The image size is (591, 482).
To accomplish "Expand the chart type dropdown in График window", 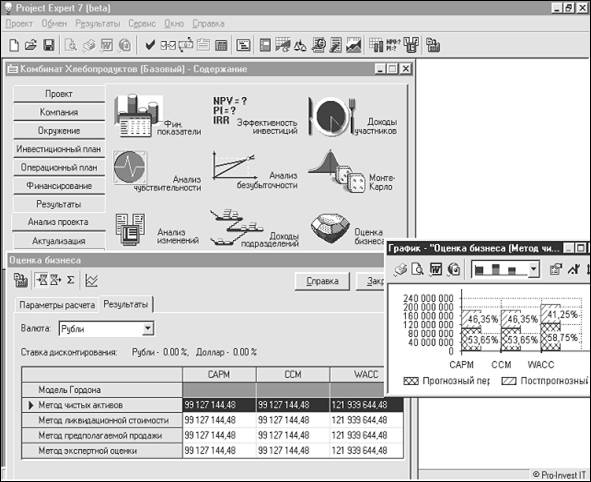I will tap(533, 269).
